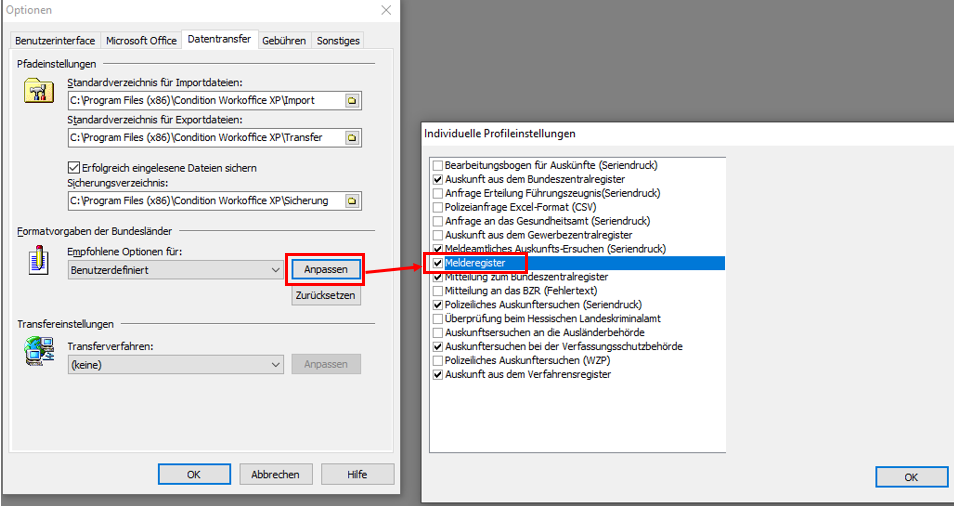
Task: Click the Standardverzeichnis Importdateien path field
Action: 205,101
